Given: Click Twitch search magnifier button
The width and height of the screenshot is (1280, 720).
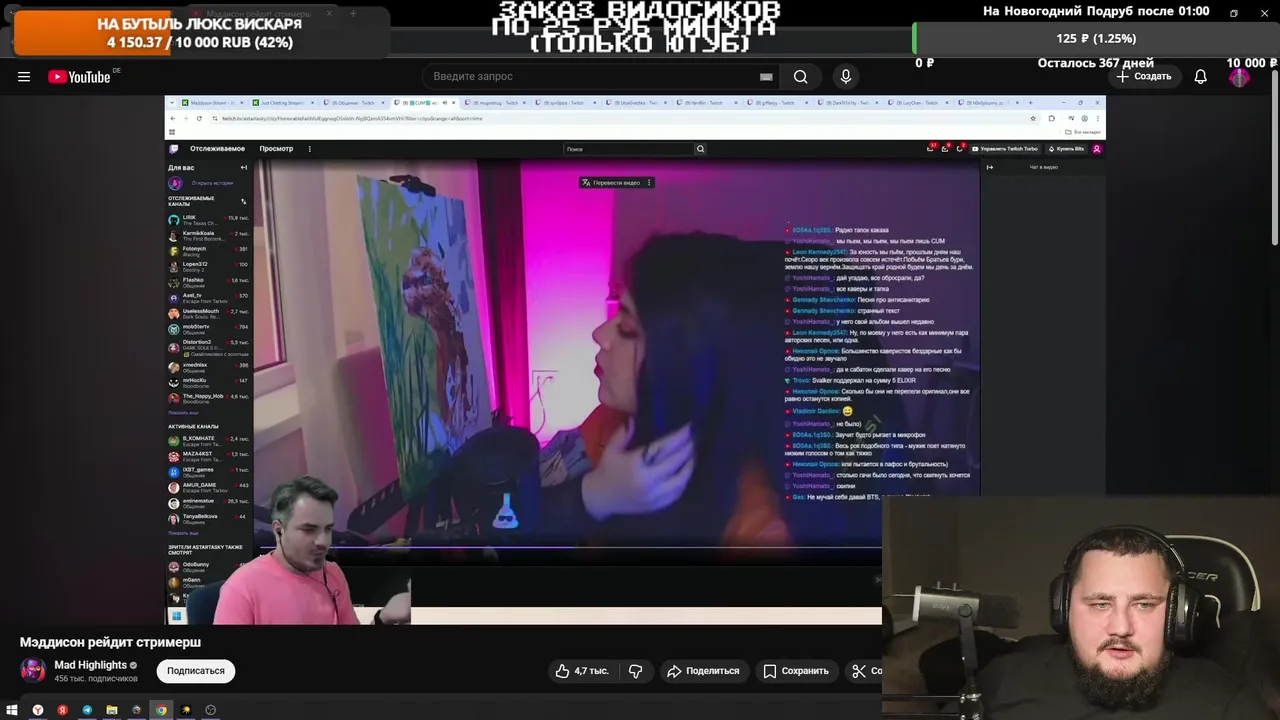Looking at the screenshot, I should coord(700,149).
